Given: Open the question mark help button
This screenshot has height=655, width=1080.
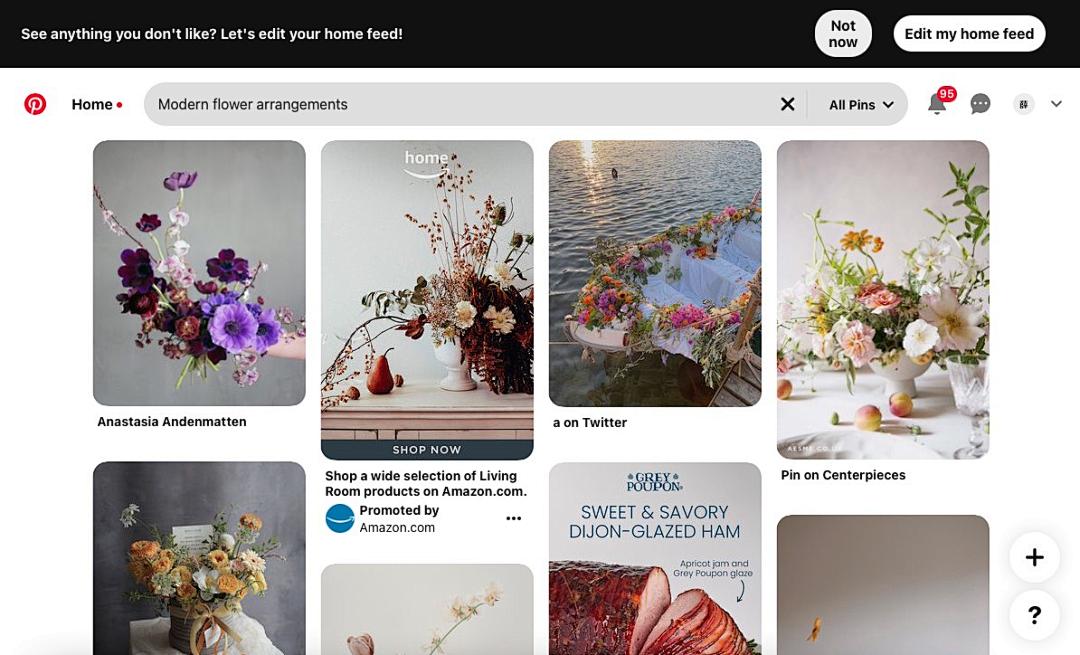Looking at the screenshot, I should pos(1035,615).
